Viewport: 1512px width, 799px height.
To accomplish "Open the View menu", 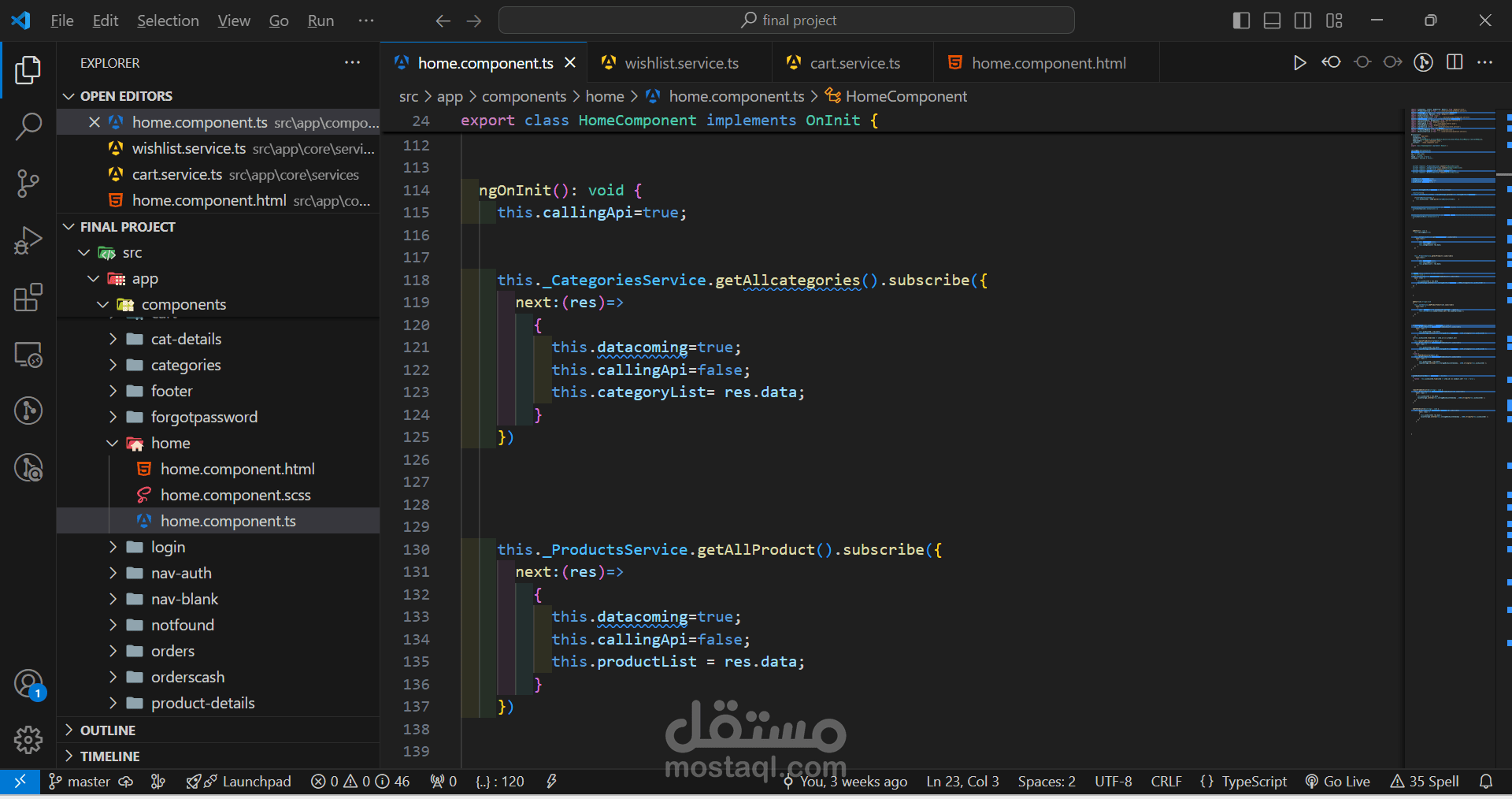I will coord(234,20).
